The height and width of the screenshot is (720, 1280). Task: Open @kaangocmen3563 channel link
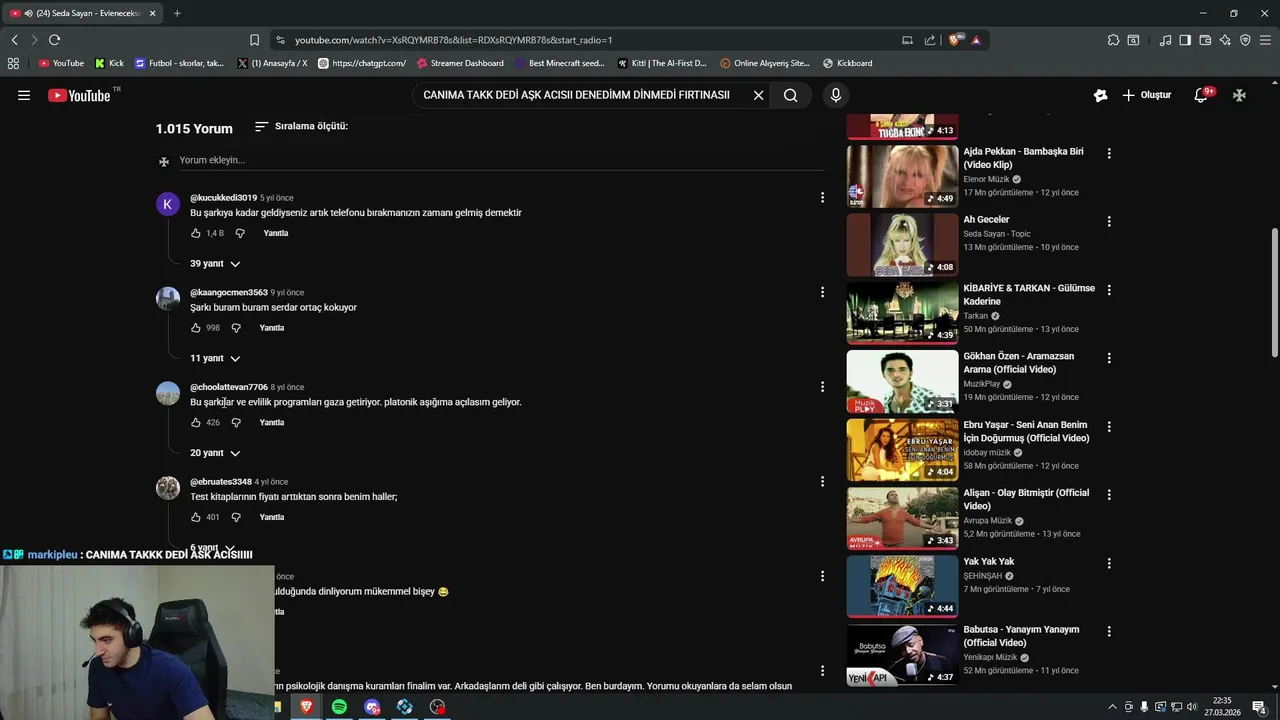(229, 292)
